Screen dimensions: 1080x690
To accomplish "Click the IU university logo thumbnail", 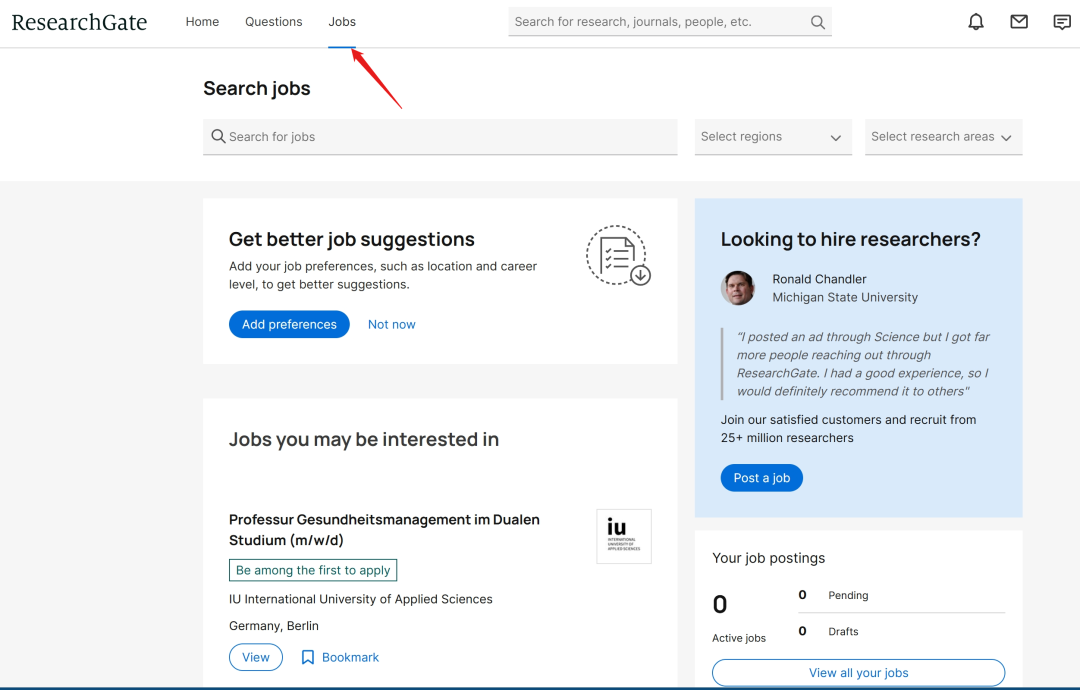I will [x=624, y=536].
